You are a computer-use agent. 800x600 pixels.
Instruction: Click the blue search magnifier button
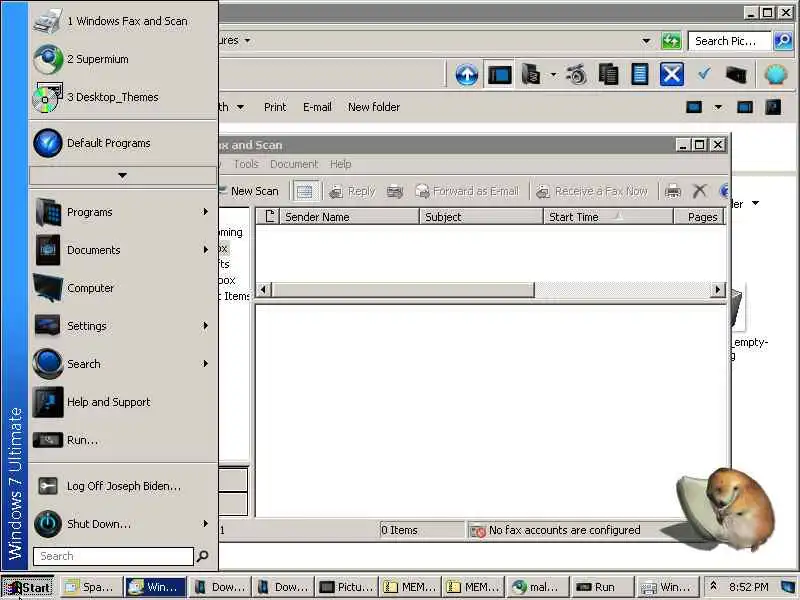point(783,41)
